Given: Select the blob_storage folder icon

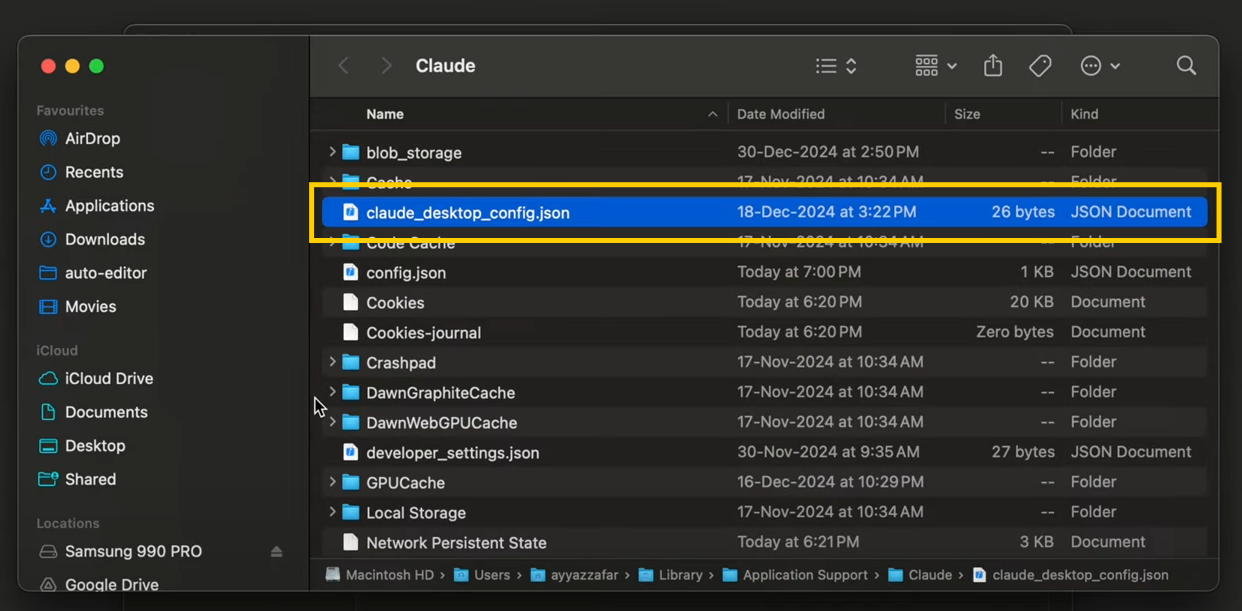Looking at the screenshot, I should 350,152.
